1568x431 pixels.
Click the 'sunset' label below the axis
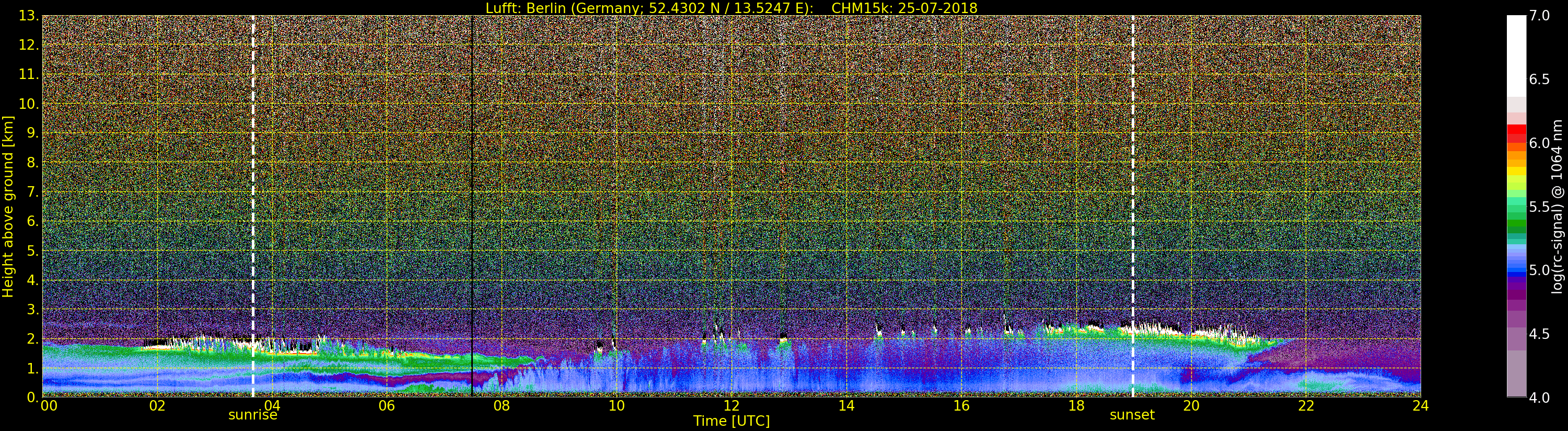(x=1132, y=415)
